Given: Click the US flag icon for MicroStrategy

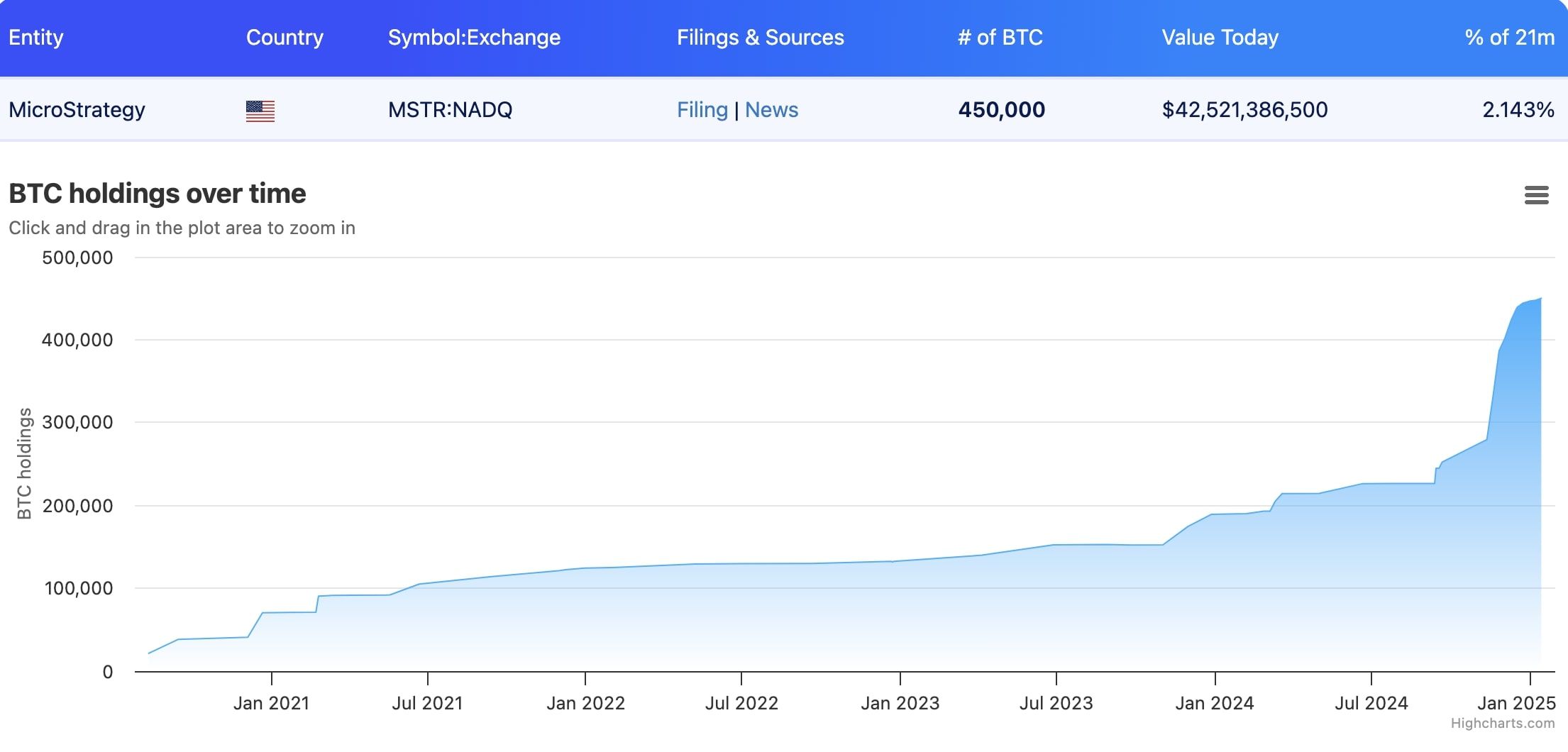Looking at the screenshot, I should 260,111.
